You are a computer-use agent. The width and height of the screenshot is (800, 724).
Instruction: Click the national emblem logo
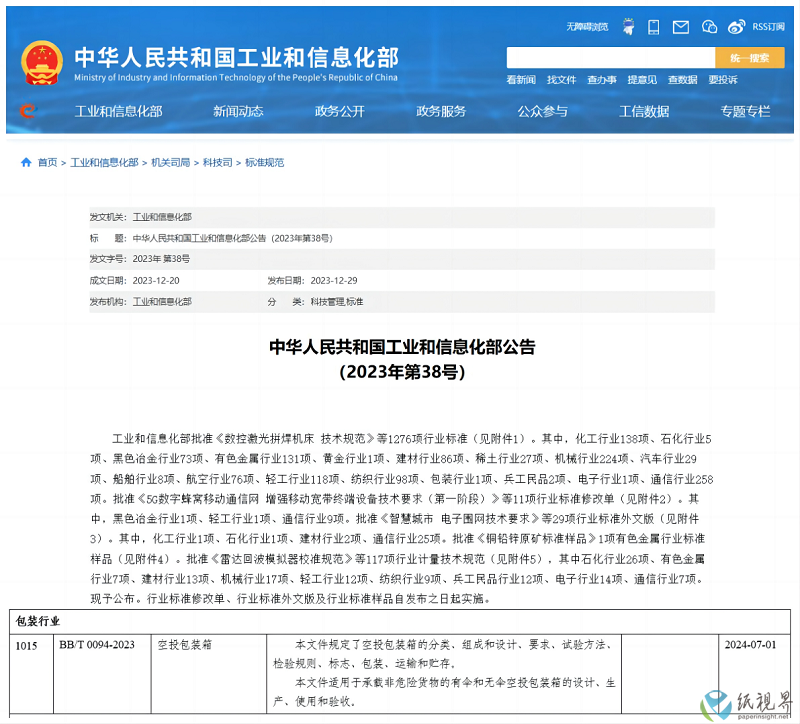pyautogui.click(x=42, y=63)
